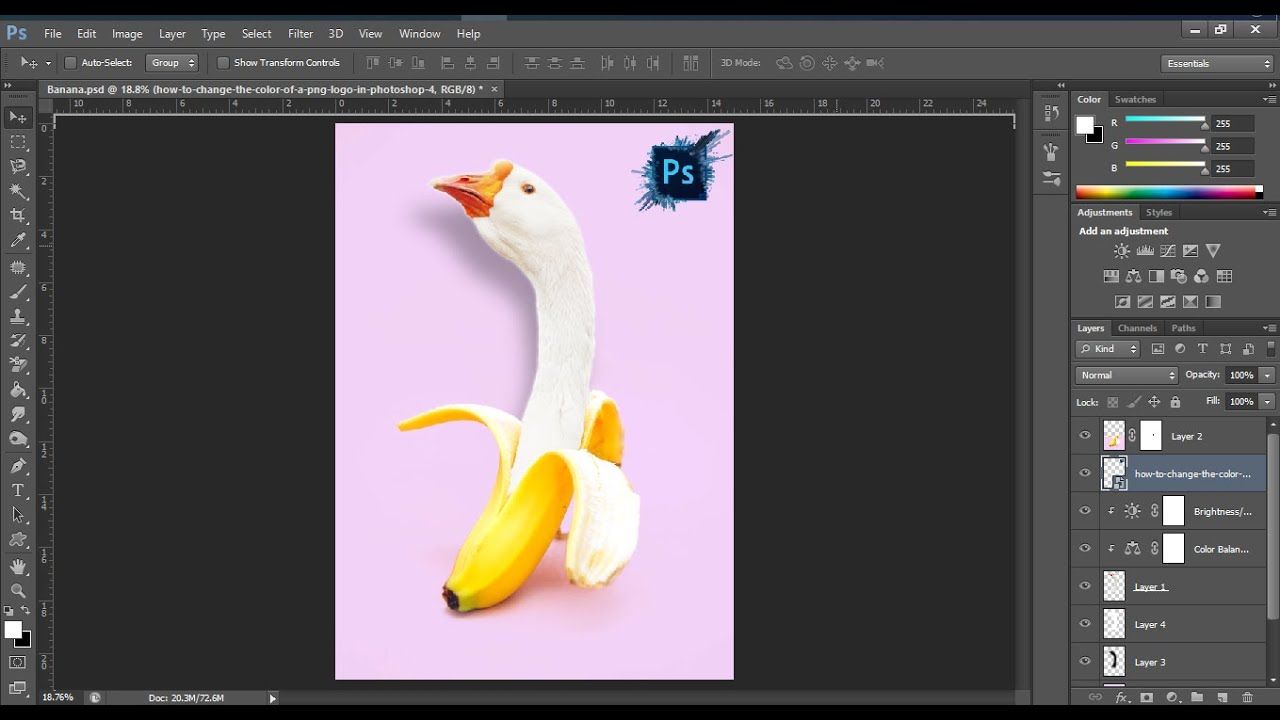Screen dimensions: 1280x720
Task: Click the G value input field
Action: click(1233, 146)
